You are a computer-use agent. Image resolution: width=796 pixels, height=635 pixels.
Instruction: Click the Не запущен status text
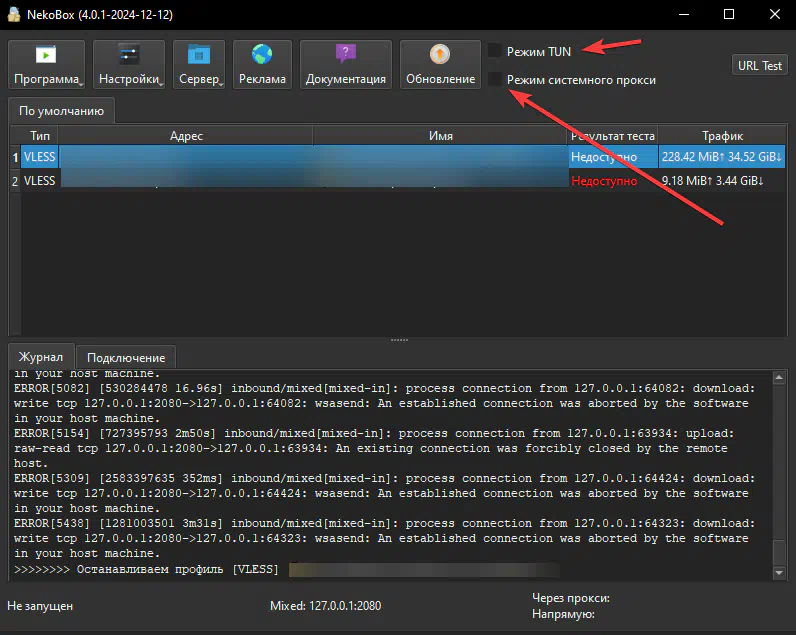[x=40, y=606]
